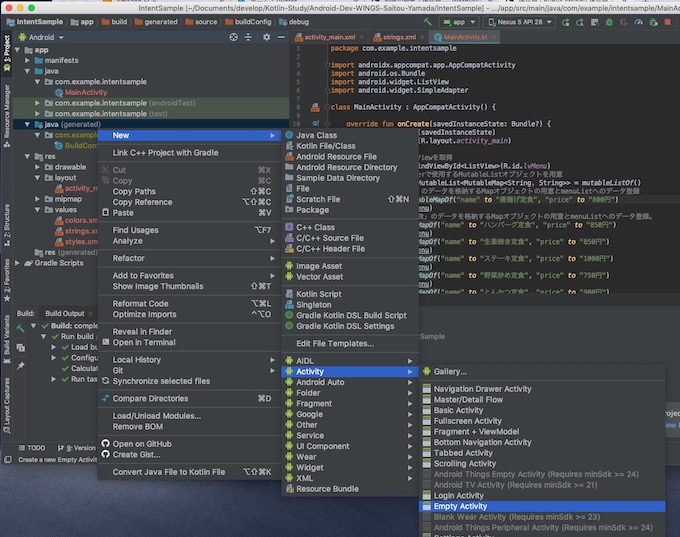Open the Android project view dropdown
The image size is (680, 537).
pyautogui.click(x=41, y=37)
